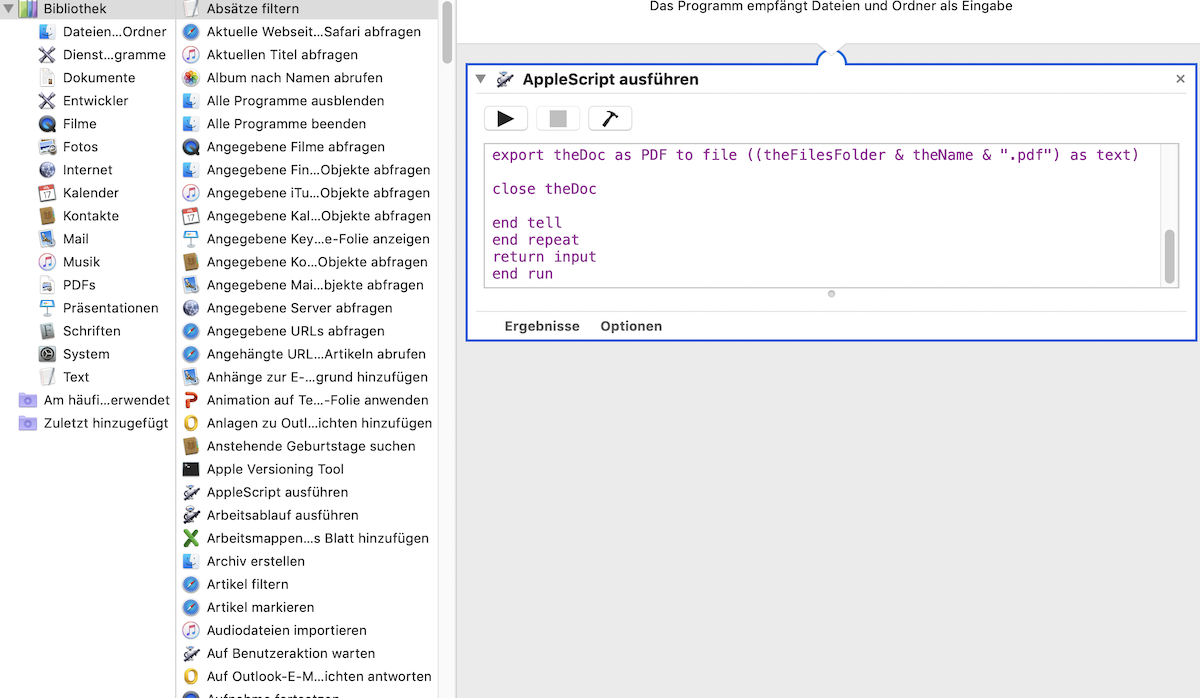Collapse the AppleScript ausführen action panel
Image resolution: width=1200 pixels, height=698 pixels.
pyautogui.click(x=481, y=79)
